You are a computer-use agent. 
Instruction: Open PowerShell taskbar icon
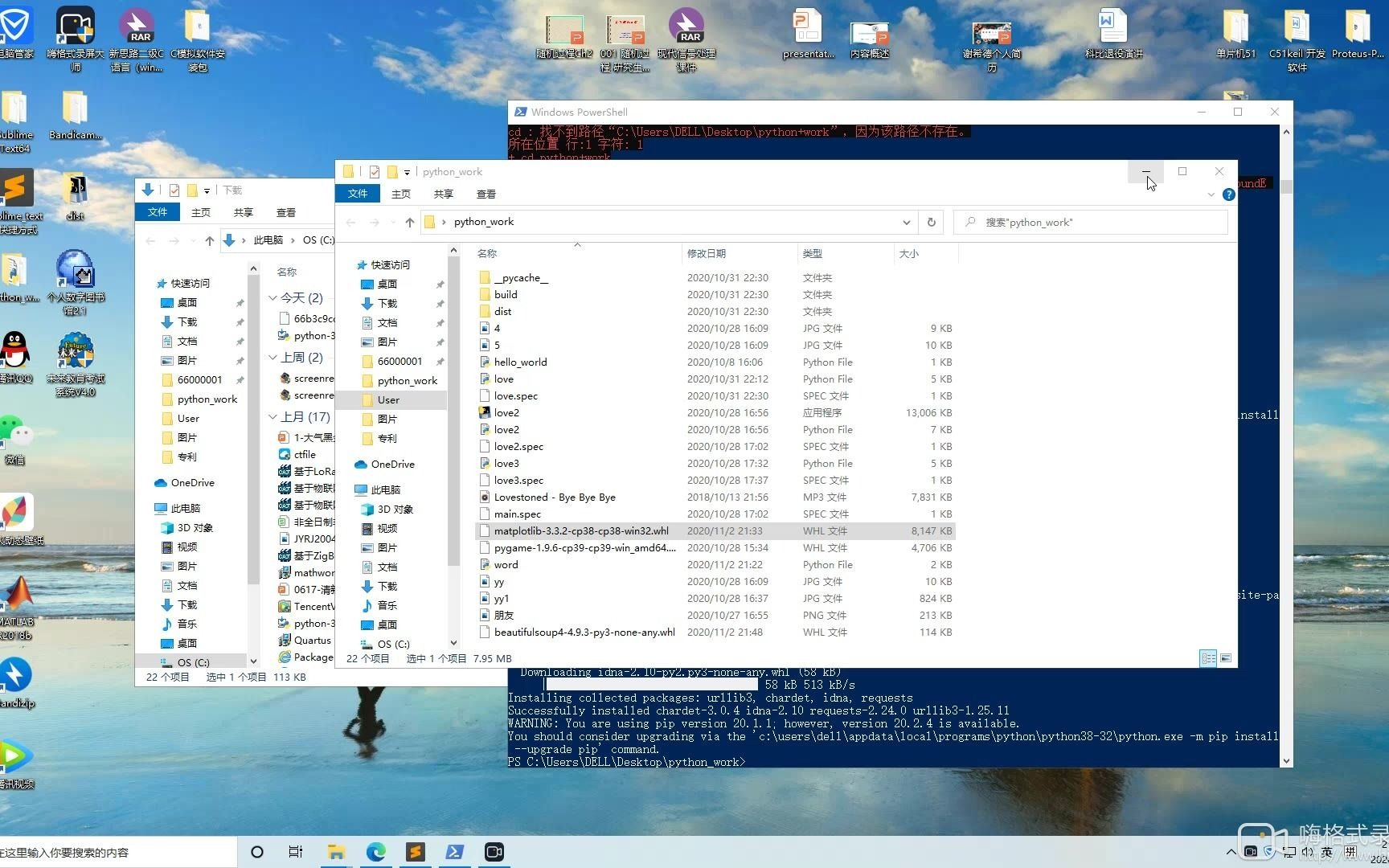pyautogui.click(x=454, y=852)
